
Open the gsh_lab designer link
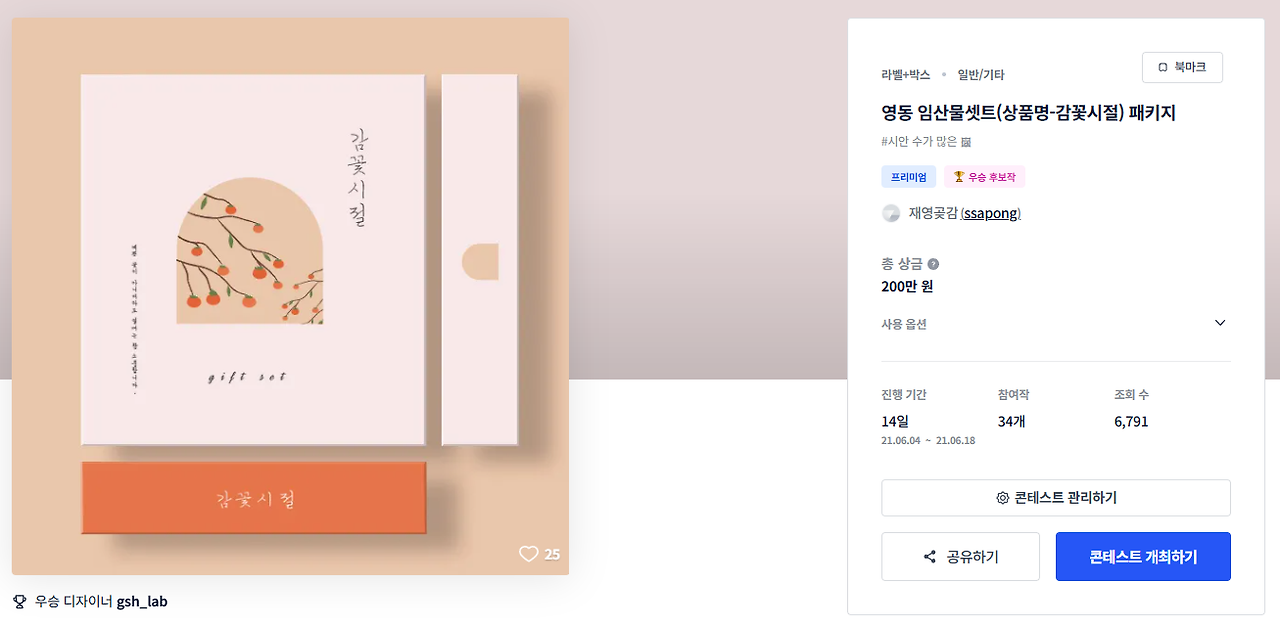(x=142, y=601)
